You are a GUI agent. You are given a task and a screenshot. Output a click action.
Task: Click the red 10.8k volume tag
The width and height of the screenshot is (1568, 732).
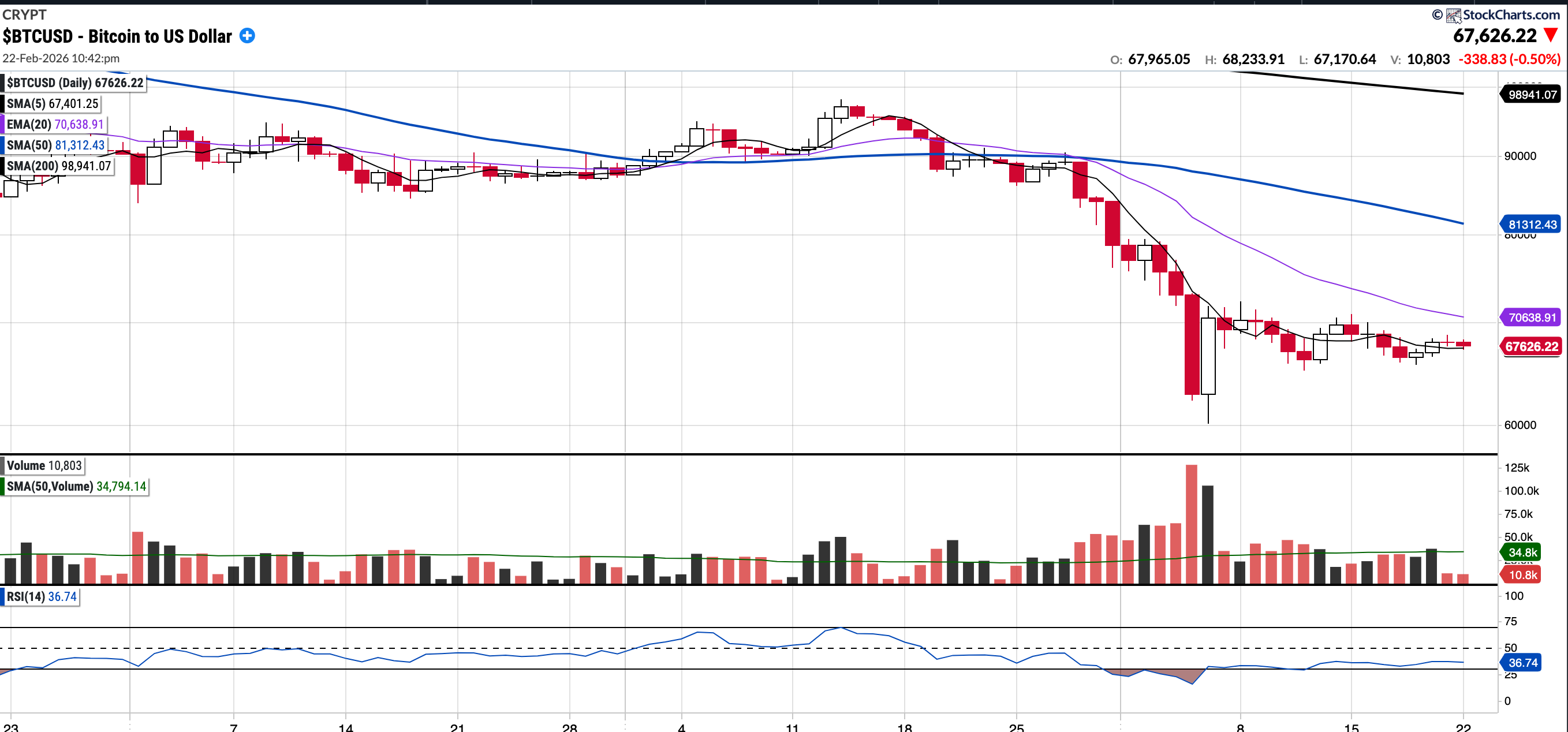pyautogui.click(x=1522, y=575)
